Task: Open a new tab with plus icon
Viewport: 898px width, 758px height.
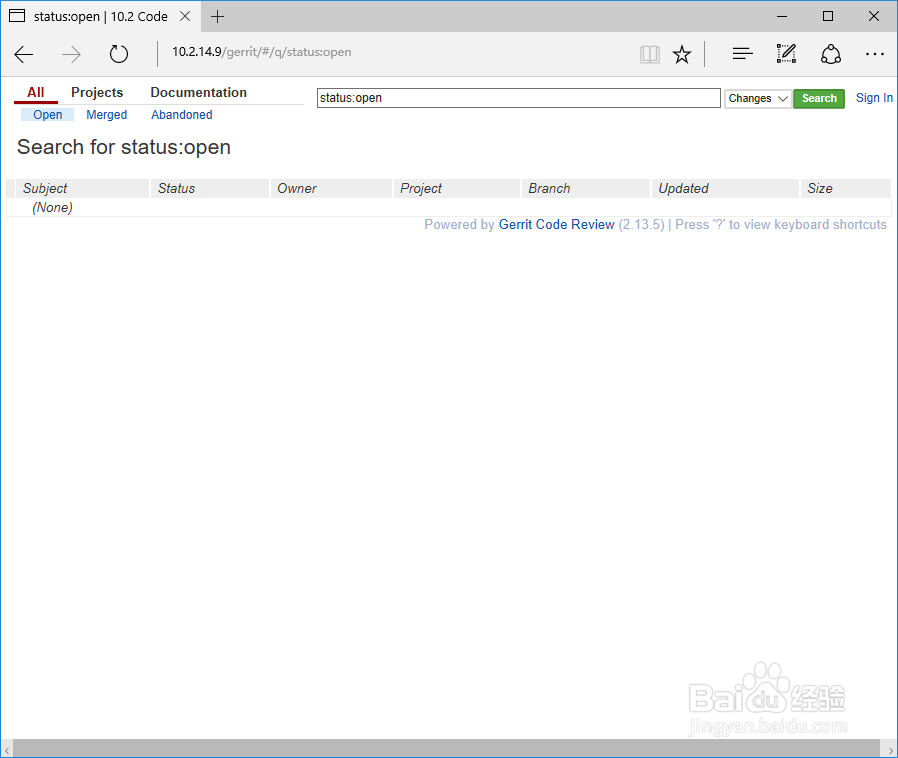Action: 217,17
